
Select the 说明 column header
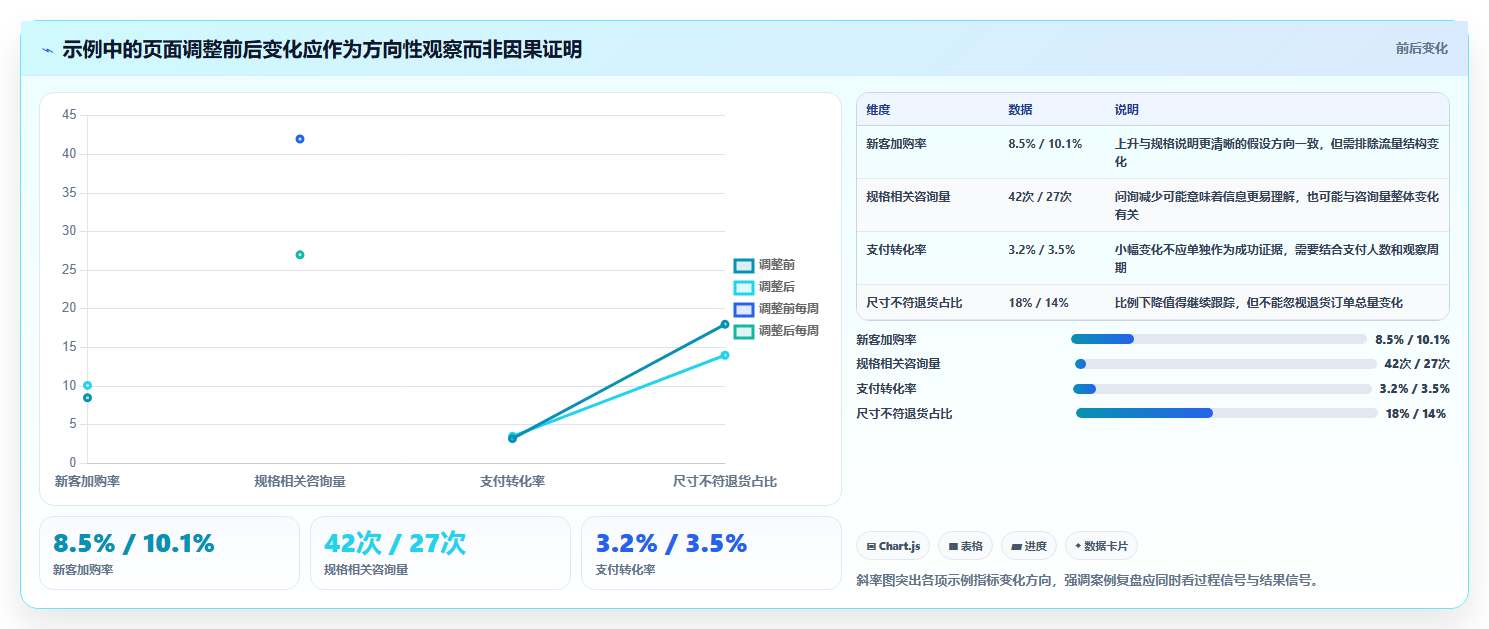click(x=1127, y=110)
